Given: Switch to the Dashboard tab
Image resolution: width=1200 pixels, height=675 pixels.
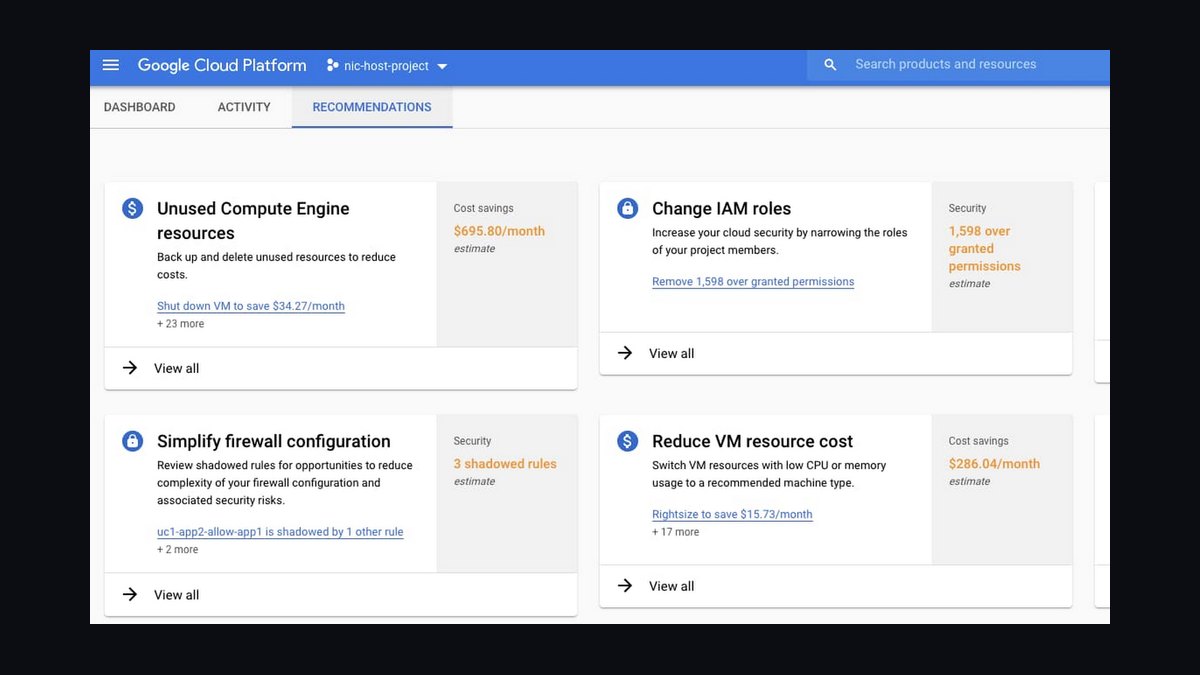Looking at the screenshot, I should click(140, 107).
